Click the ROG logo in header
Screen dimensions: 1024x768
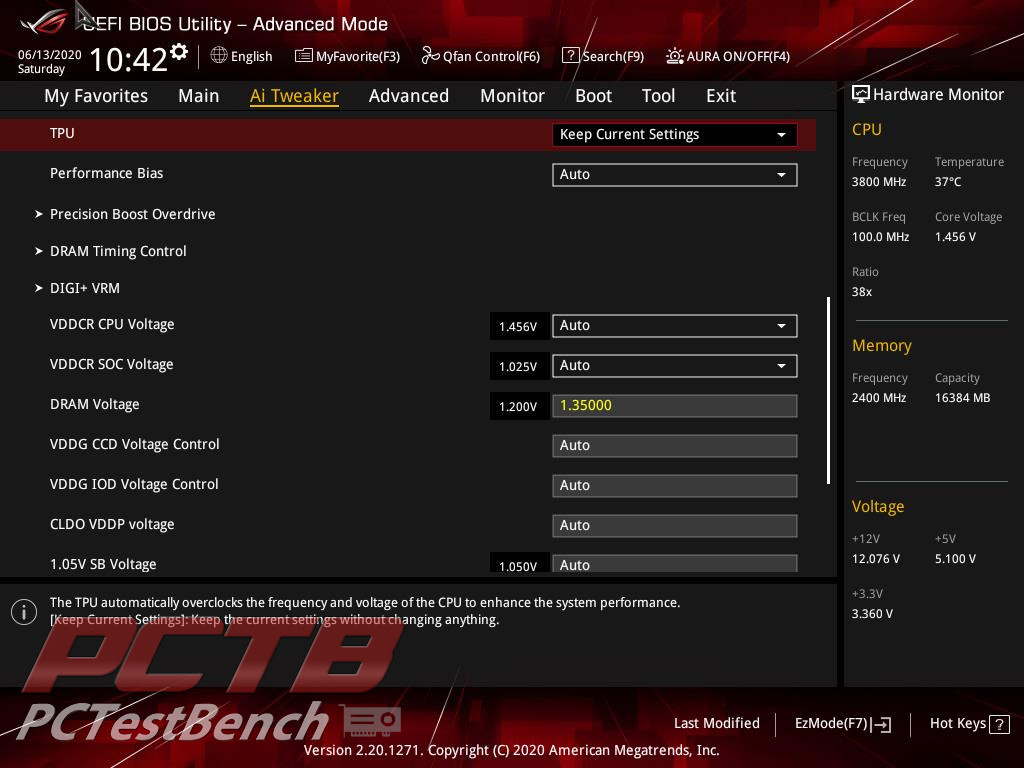pyautogui.click(x=44, y=24)
